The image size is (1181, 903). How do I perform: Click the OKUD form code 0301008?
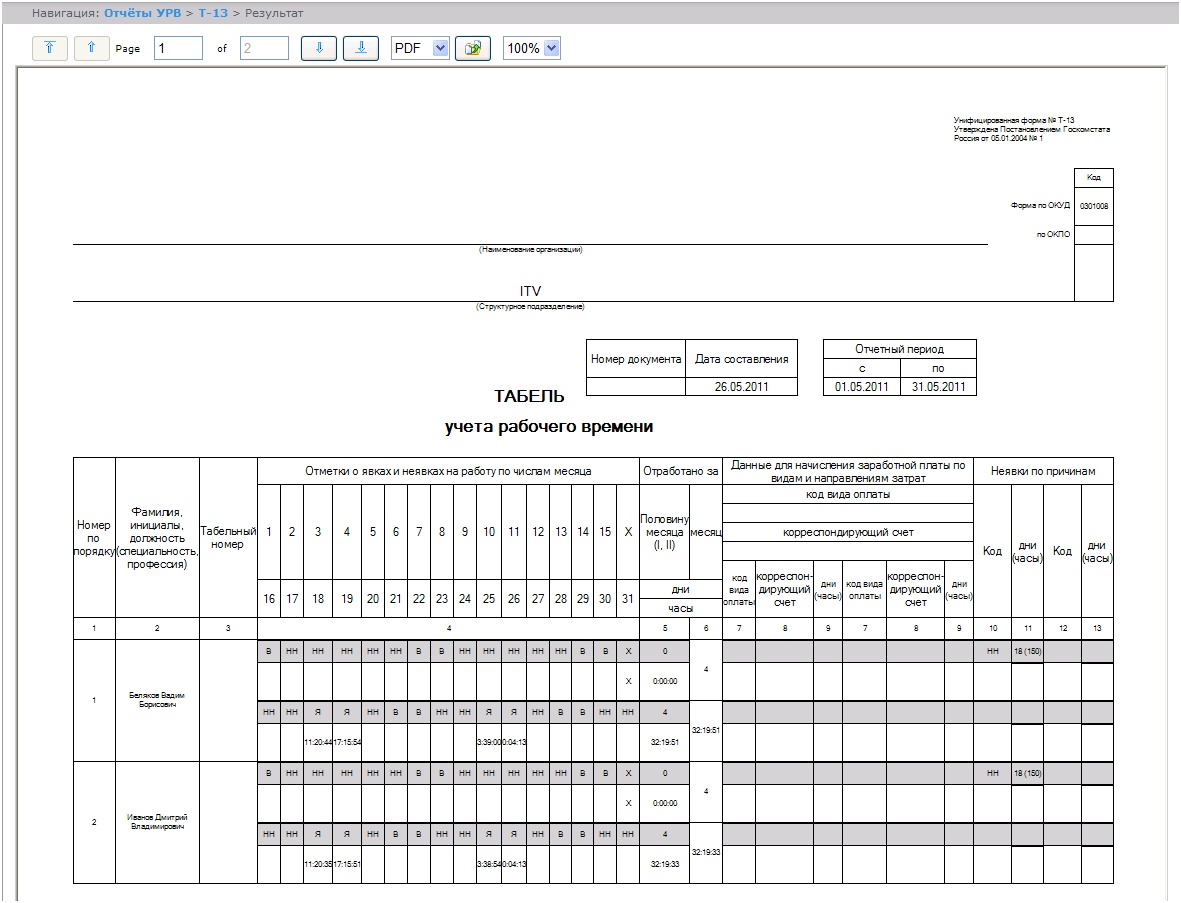click(1093, 206)
